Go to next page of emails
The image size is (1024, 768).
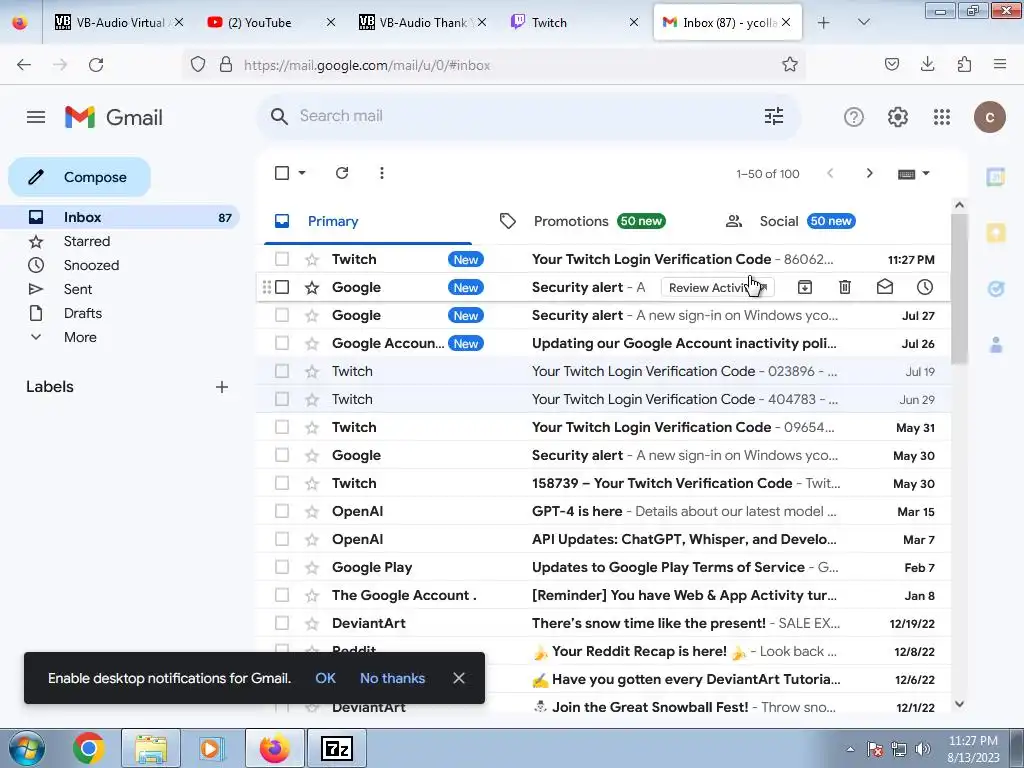click(869, 173)
